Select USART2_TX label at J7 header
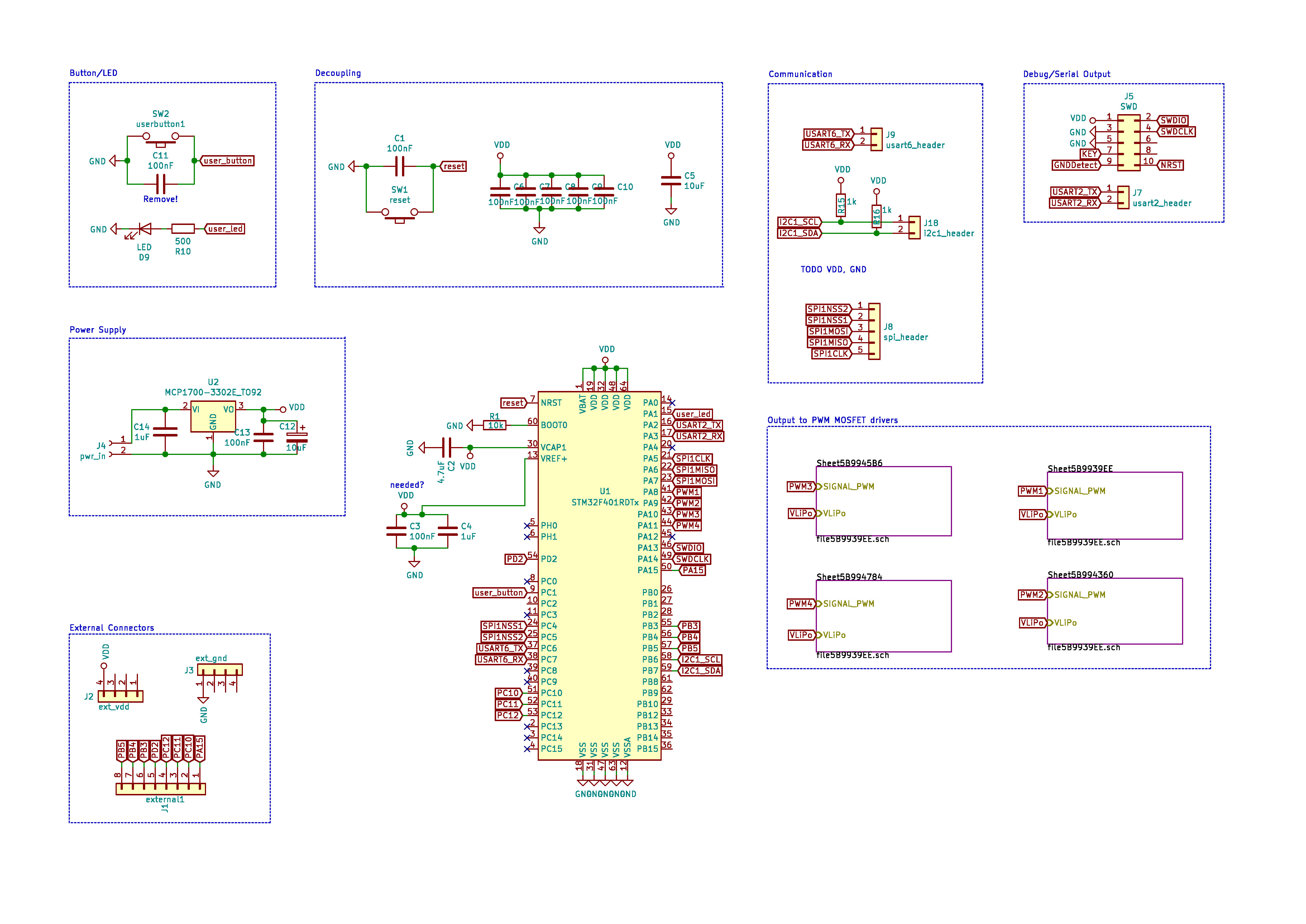 [1075, 192]
